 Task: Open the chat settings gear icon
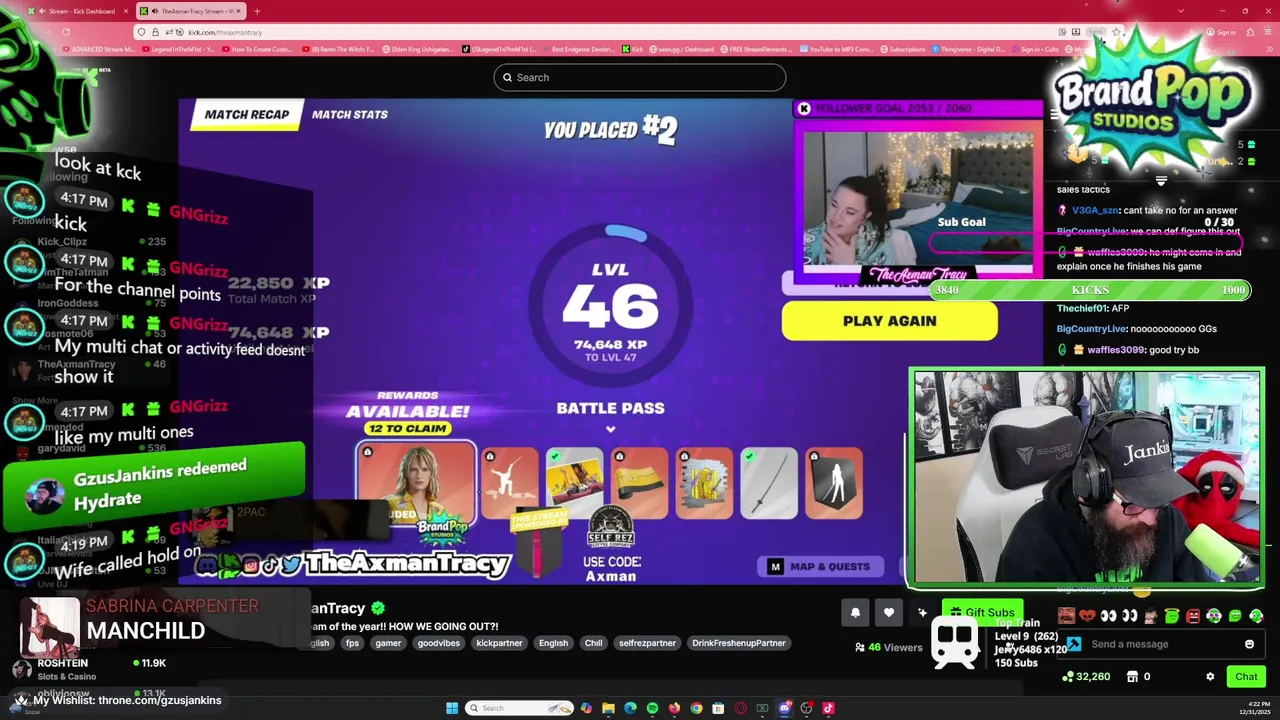click(x=1210, y=677)
